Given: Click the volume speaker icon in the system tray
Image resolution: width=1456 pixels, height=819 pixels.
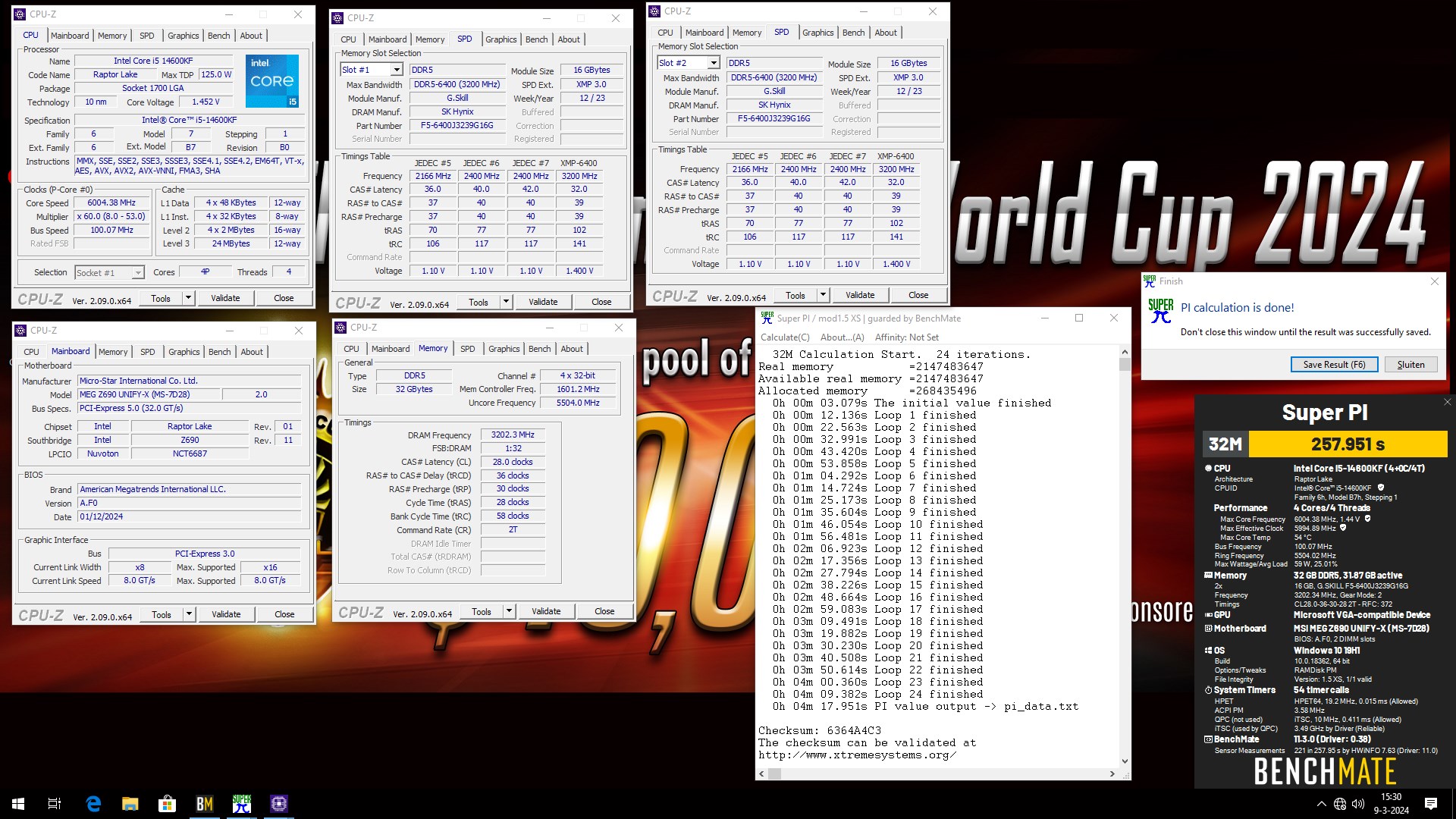Looking at the screenshot, I should [1358, 804].
